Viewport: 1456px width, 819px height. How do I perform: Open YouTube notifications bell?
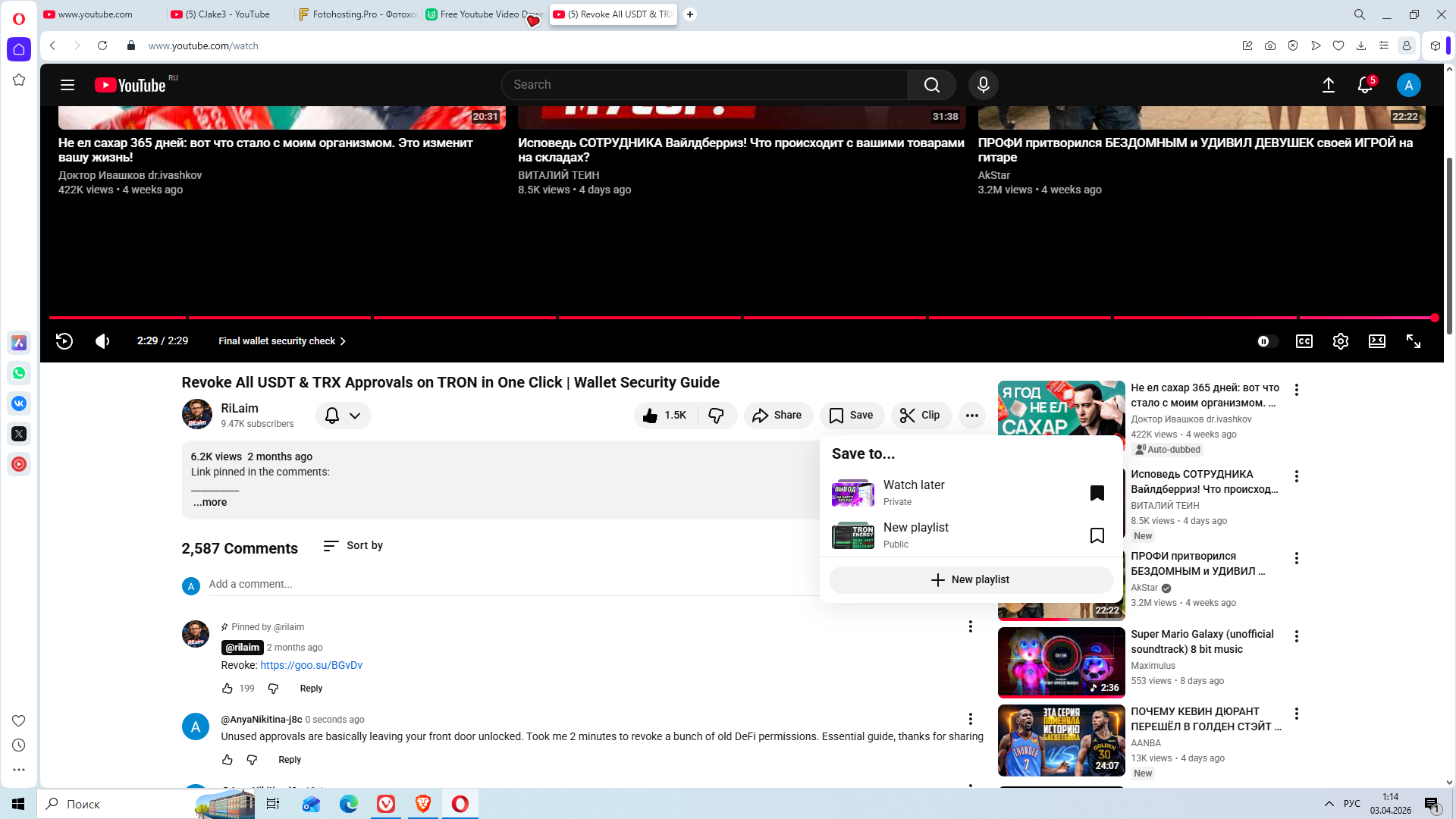point(1364,85)
